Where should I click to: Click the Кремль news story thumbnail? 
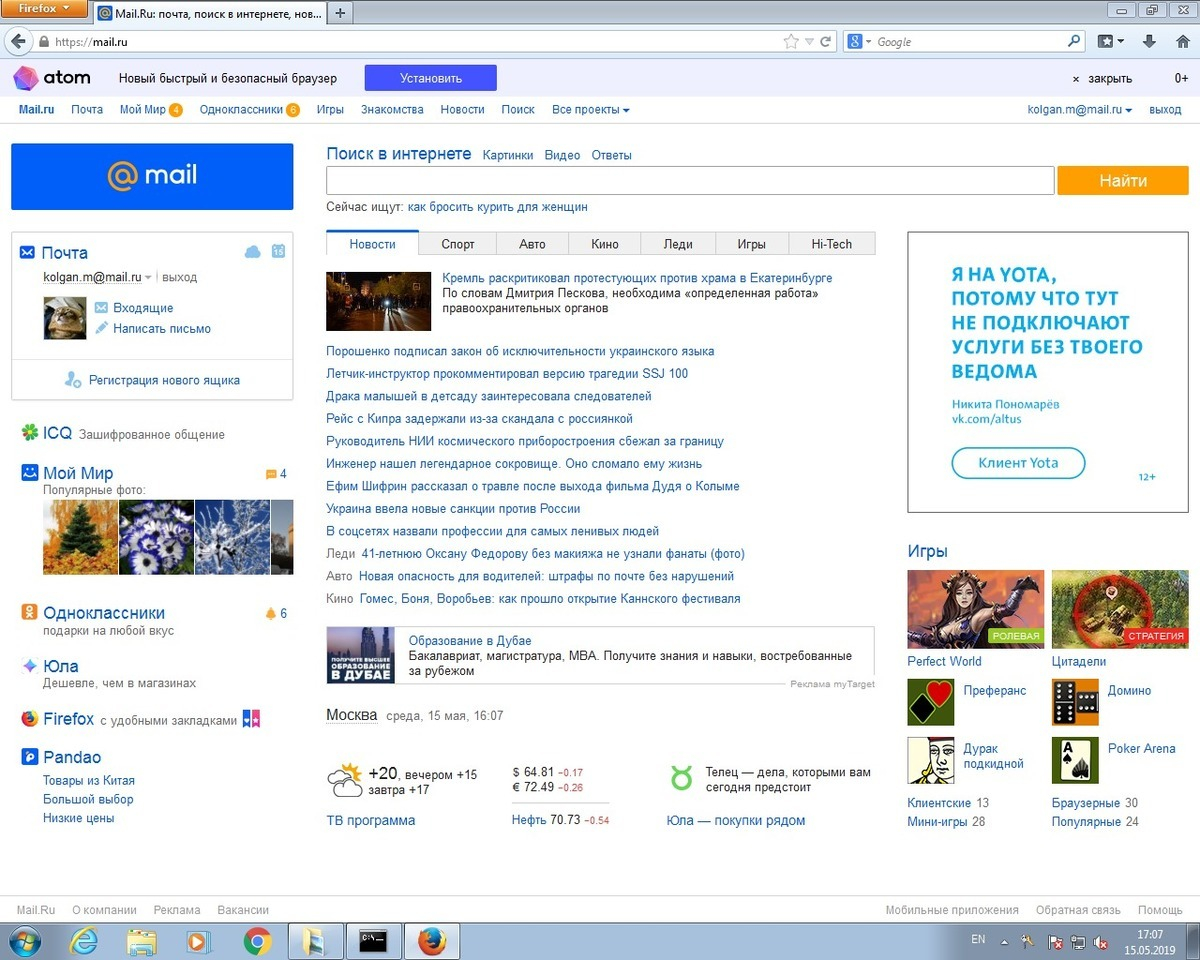tap(379, 300)
